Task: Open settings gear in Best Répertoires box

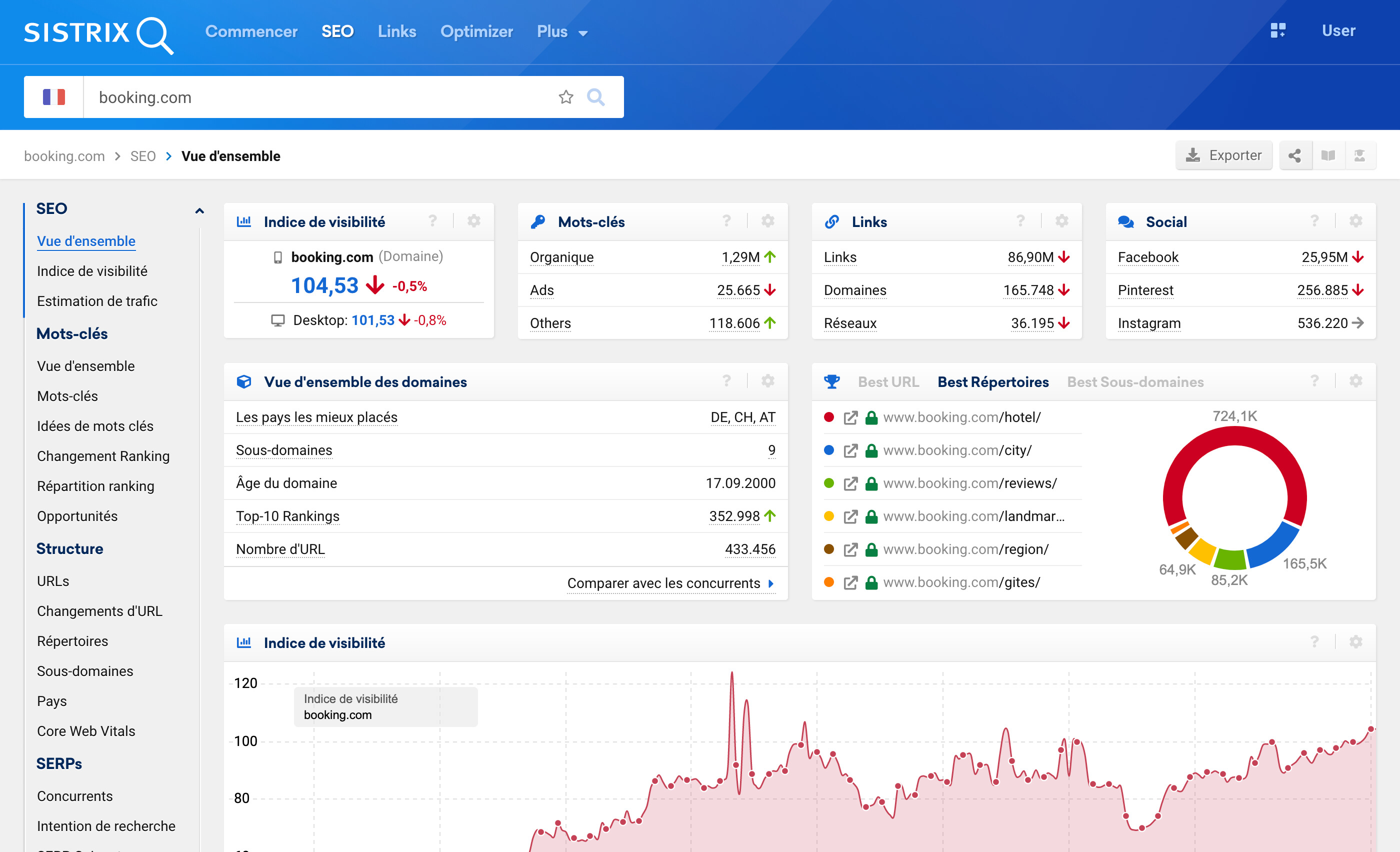Action: click(x=1355, y=381)
